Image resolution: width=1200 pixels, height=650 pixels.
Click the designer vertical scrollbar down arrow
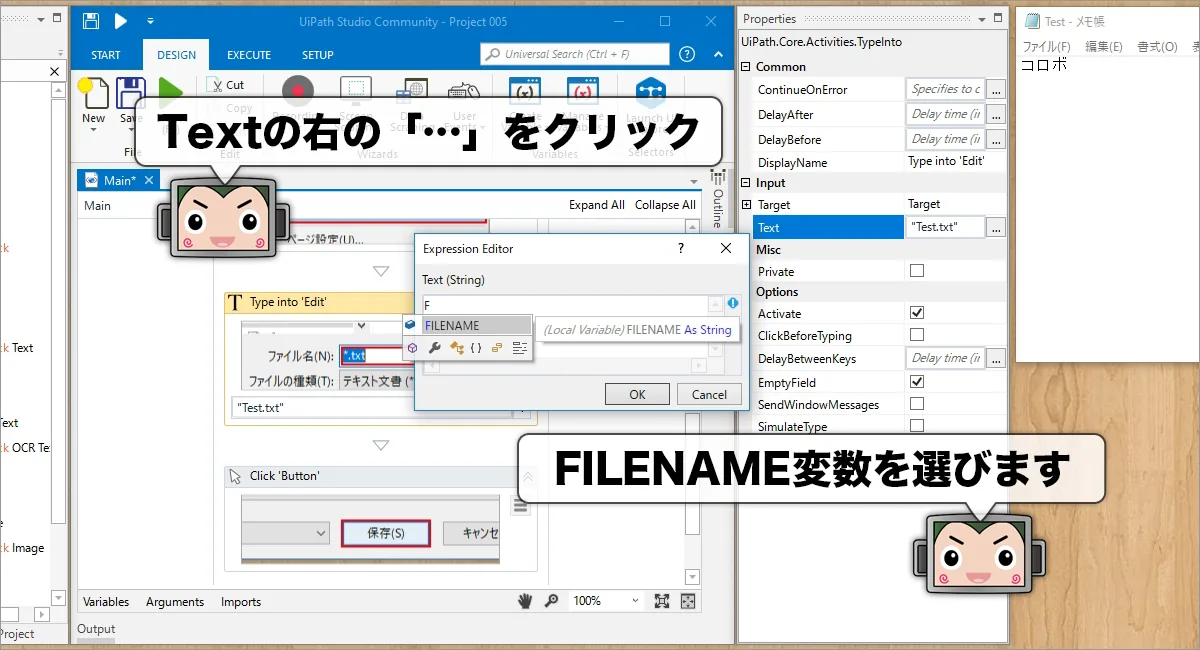(693, 577)
